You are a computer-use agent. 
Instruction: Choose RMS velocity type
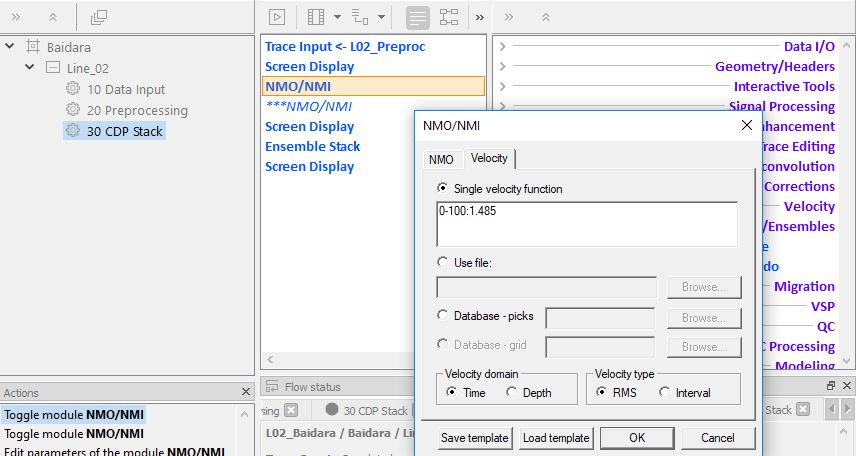601,391
